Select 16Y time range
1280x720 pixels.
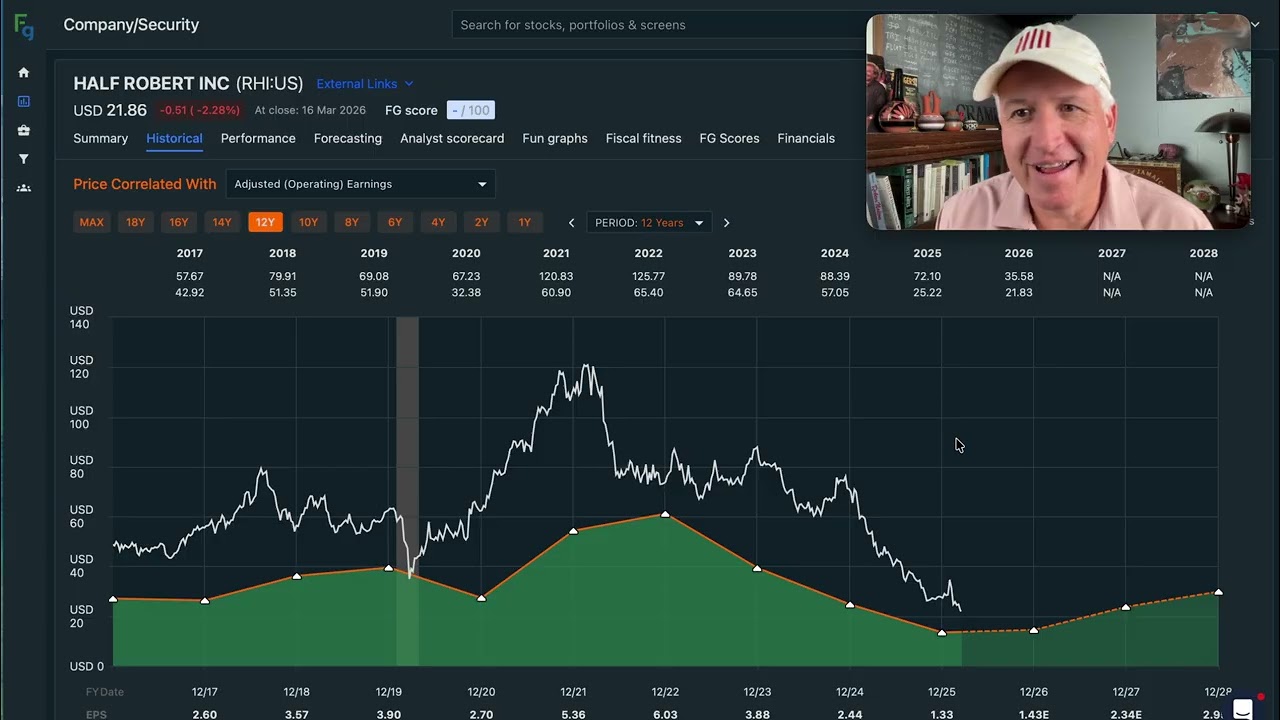coord(178,222)
